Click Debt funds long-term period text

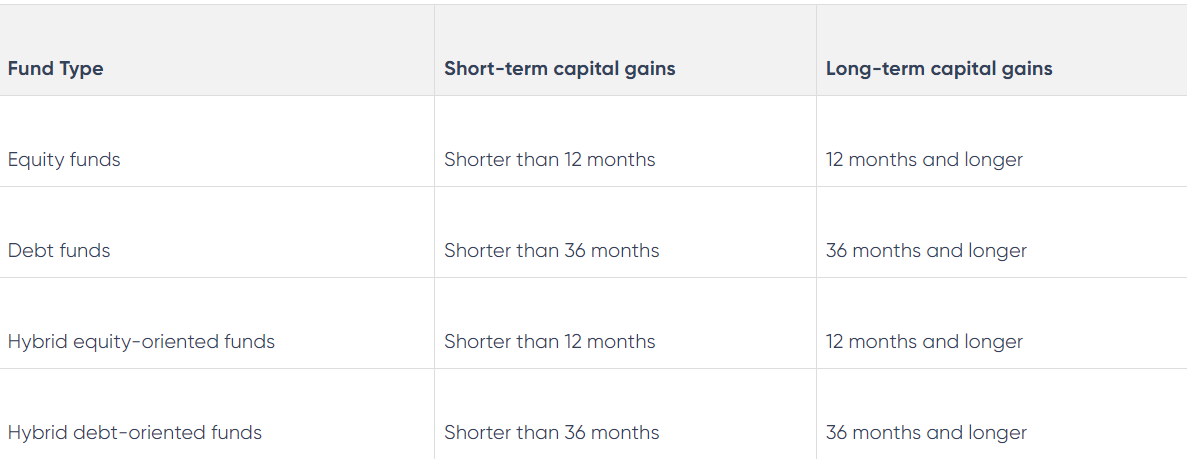pos(926,251)
